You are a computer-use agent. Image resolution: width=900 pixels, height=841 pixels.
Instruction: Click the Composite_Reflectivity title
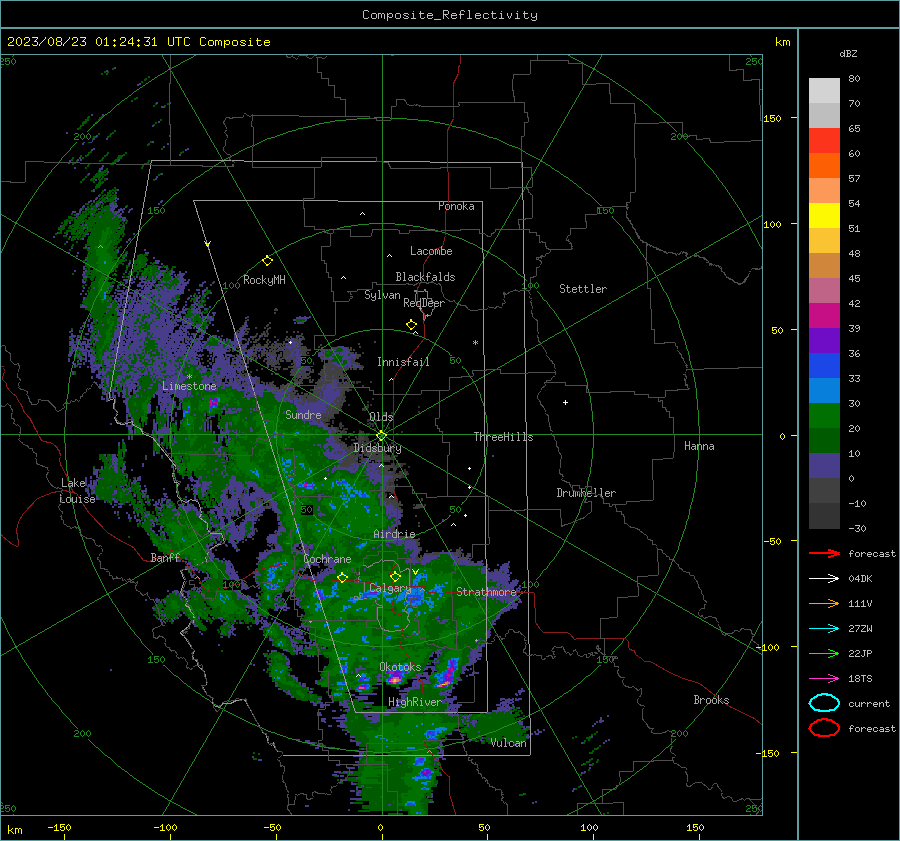450,15
